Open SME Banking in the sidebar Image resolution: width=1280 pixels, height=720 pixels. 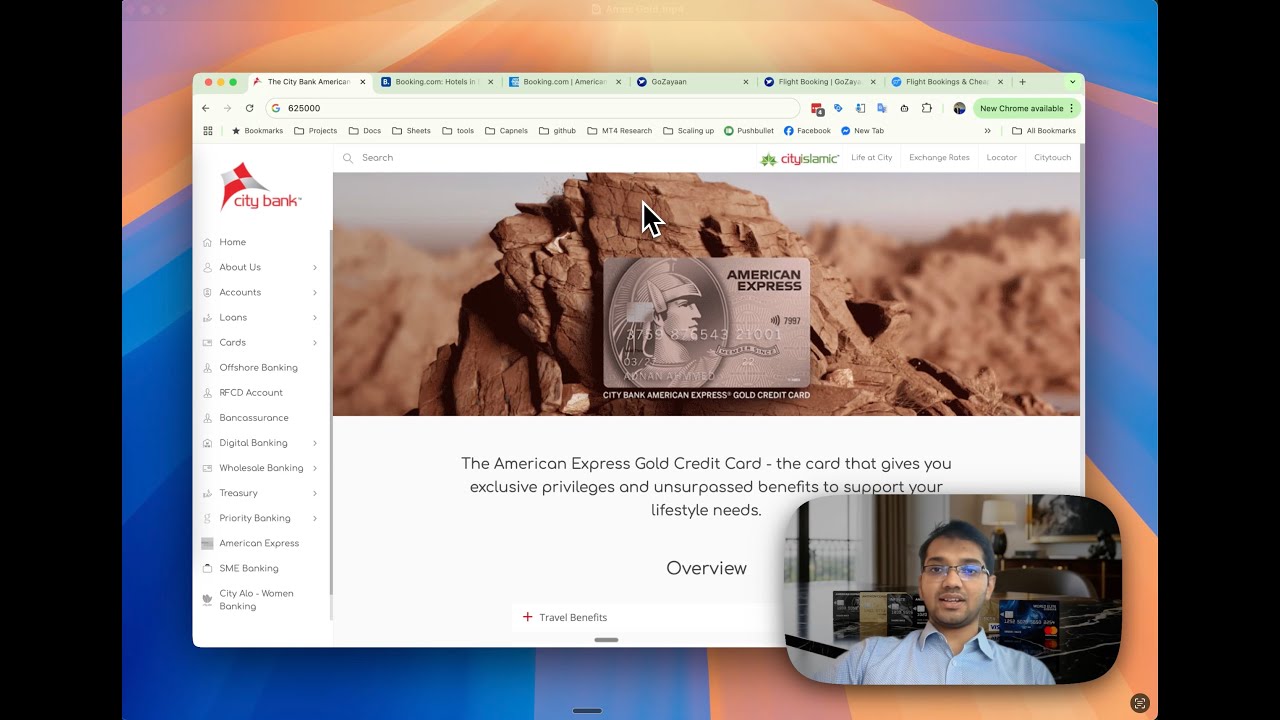249,568
